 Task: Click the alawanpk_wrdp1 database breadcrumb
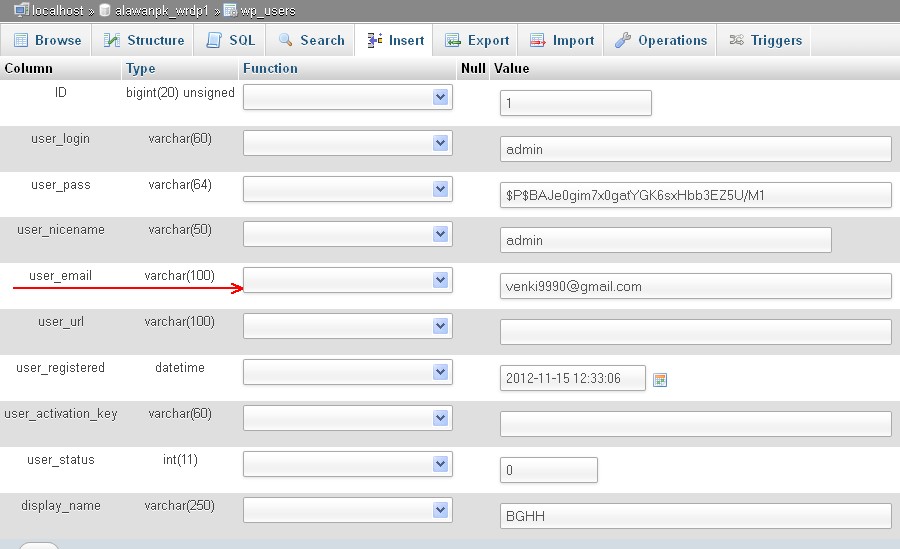point(161,10)
